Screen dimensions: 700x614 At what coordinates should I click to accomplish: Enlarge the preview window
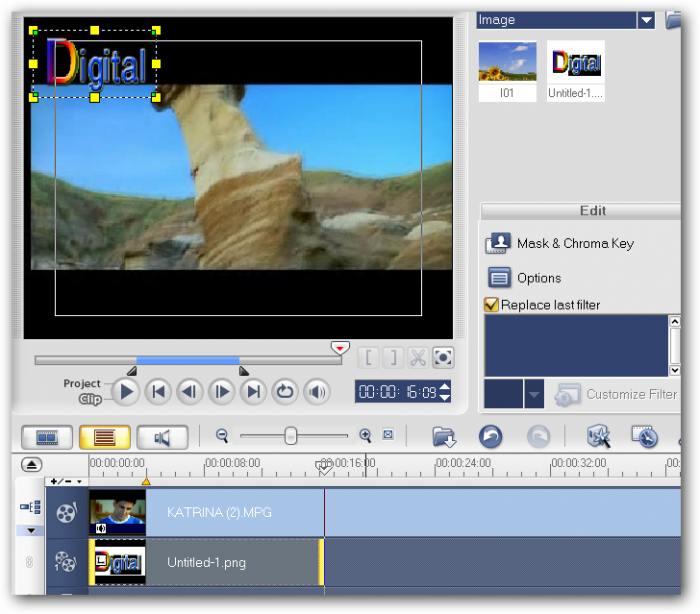443,358
